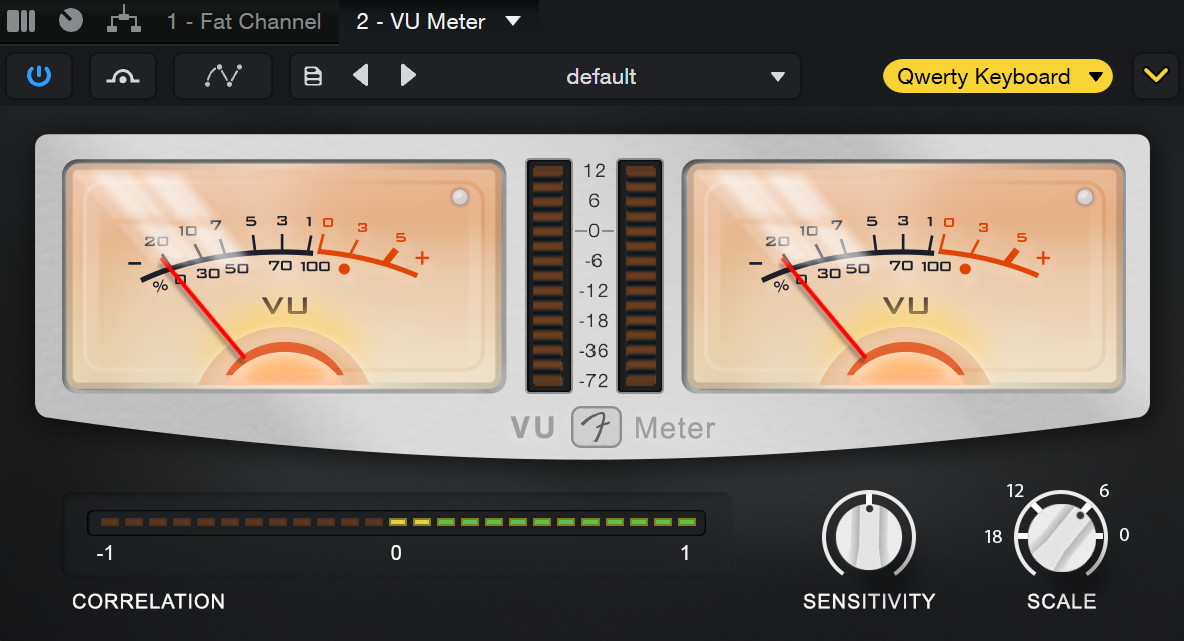The height and width of the screenshot is (641, 1184).
Task: Open the Qwerty Keyboard dropdown
Action: click(x=997, y=76)
